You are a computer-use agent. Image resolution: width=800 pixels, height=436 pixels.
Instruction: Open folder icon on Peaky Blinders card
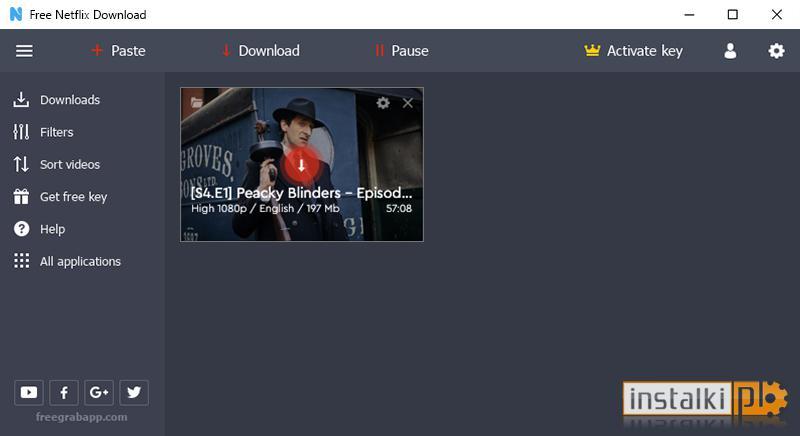pos(196,102)
